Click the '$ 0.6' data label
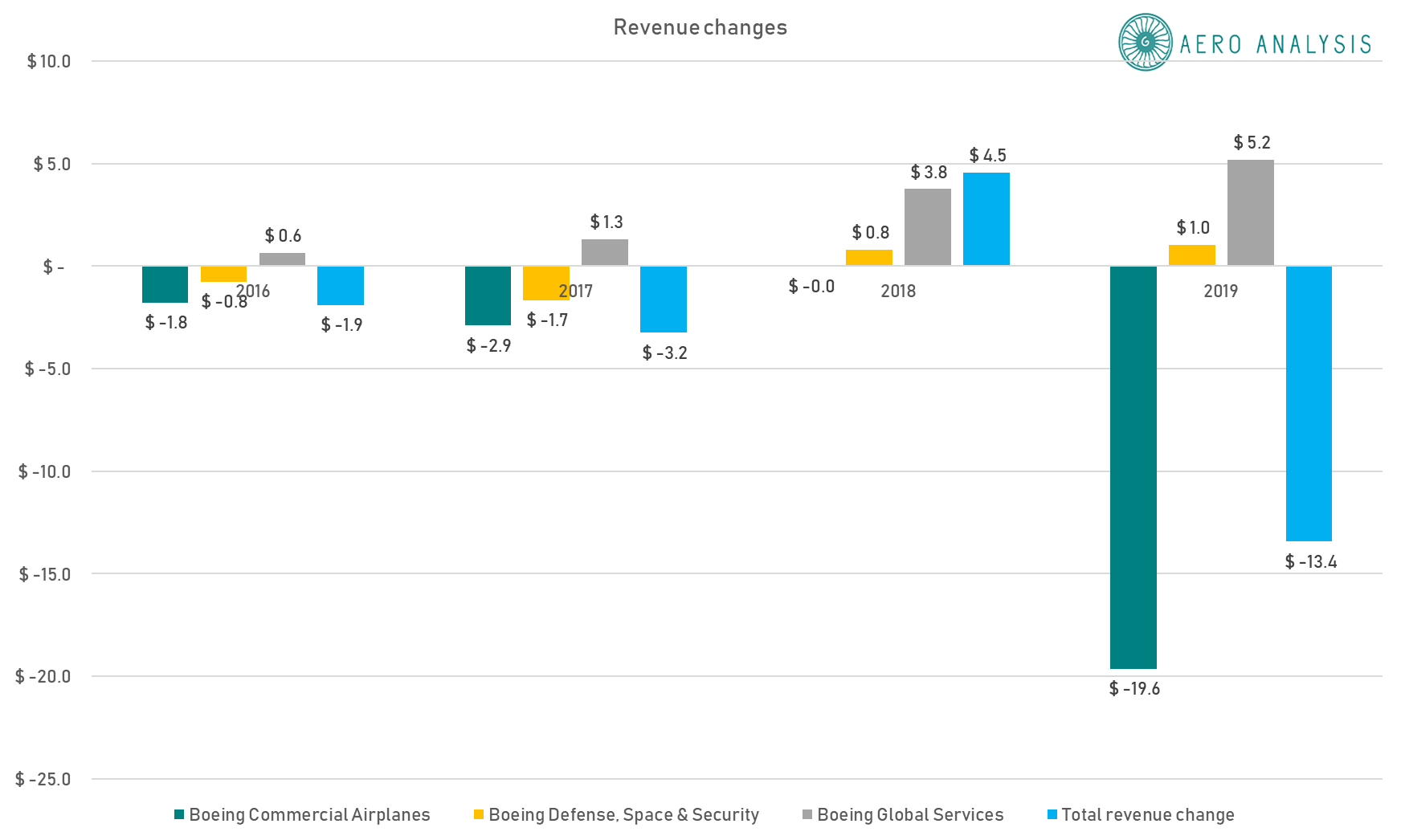The width and height of the screenshot is (1401, 840). [283, 236]
